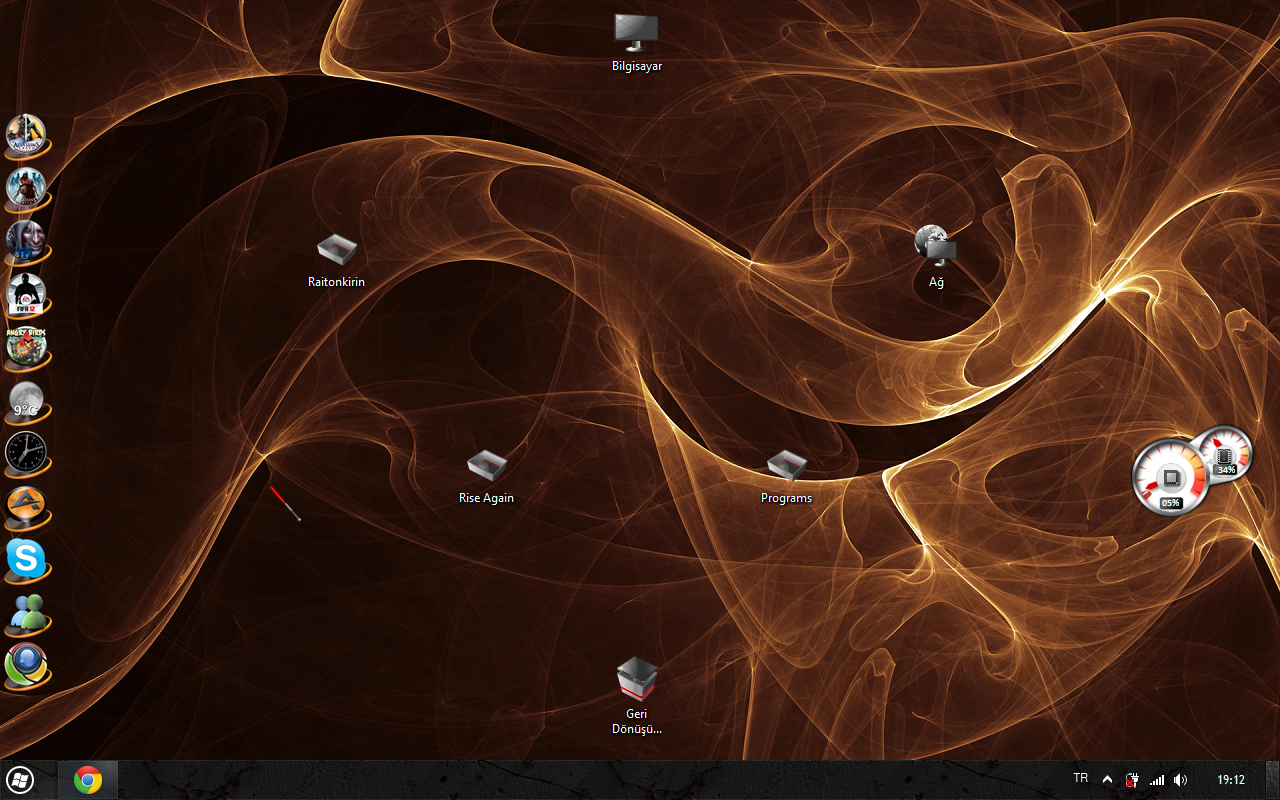Click the Ağ network desktop icon
This screenshot has width=1280, height=800.
click(x=936, y=245)
